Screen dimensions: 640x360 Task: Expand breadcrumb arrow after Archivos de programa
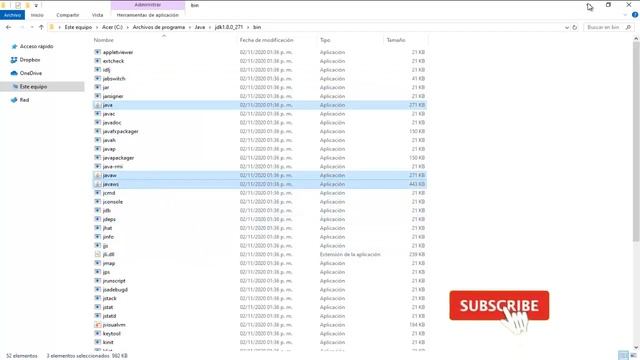point(190,27)
